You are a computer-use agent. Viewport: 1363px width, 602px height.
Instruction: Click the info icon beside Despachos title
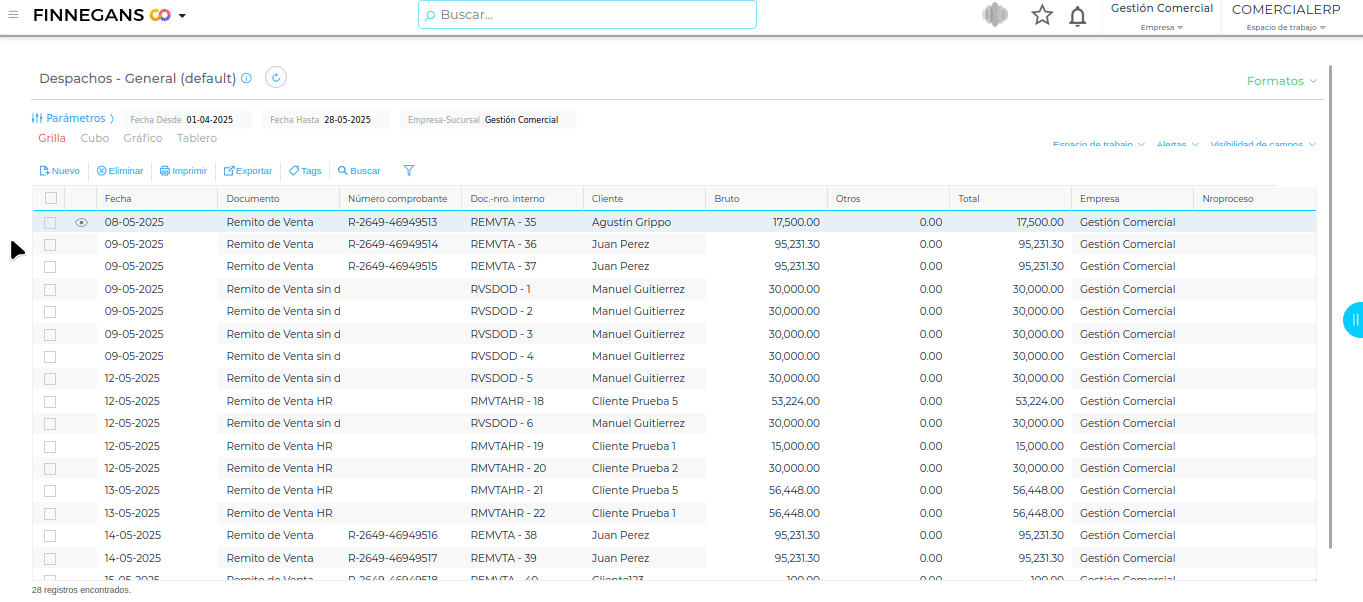click(247, 78)
